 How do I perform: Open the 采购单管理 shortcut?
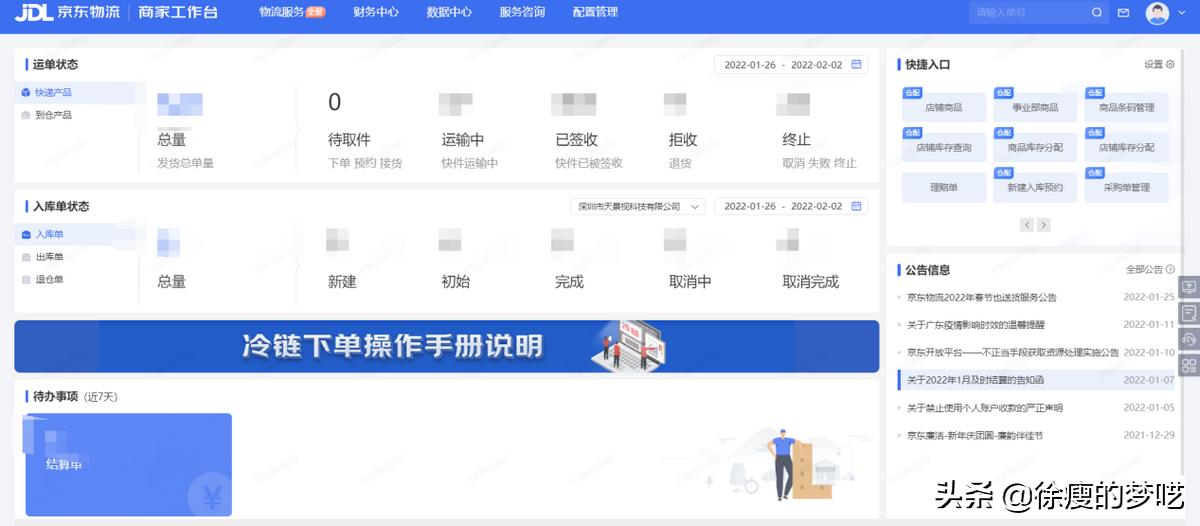pyautogui.click(x=1126, y=187)
